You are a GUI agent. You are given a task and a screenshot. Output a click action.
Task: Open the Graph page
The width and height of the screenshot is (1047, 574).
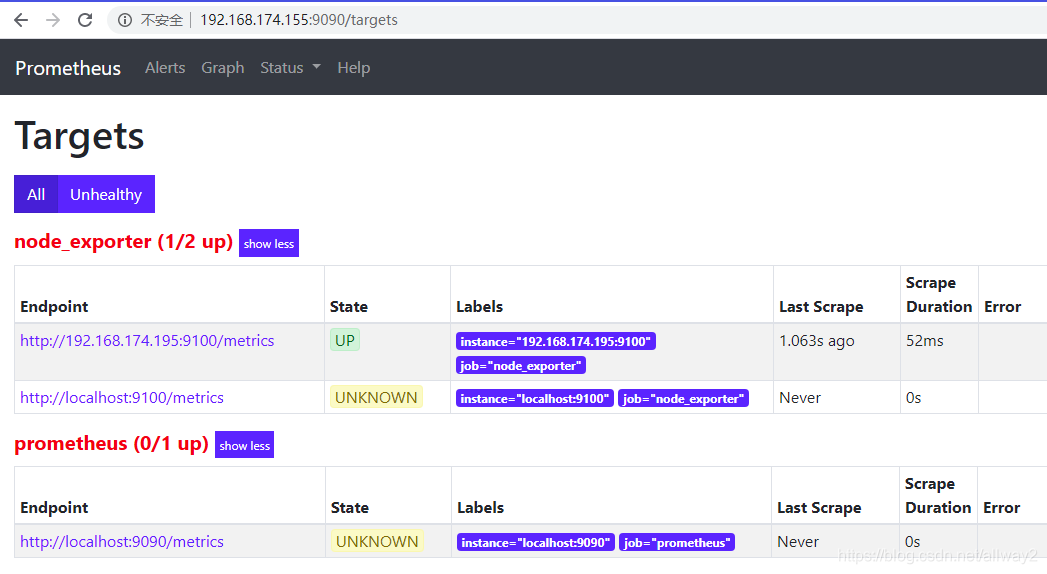(x=223, y=68)
